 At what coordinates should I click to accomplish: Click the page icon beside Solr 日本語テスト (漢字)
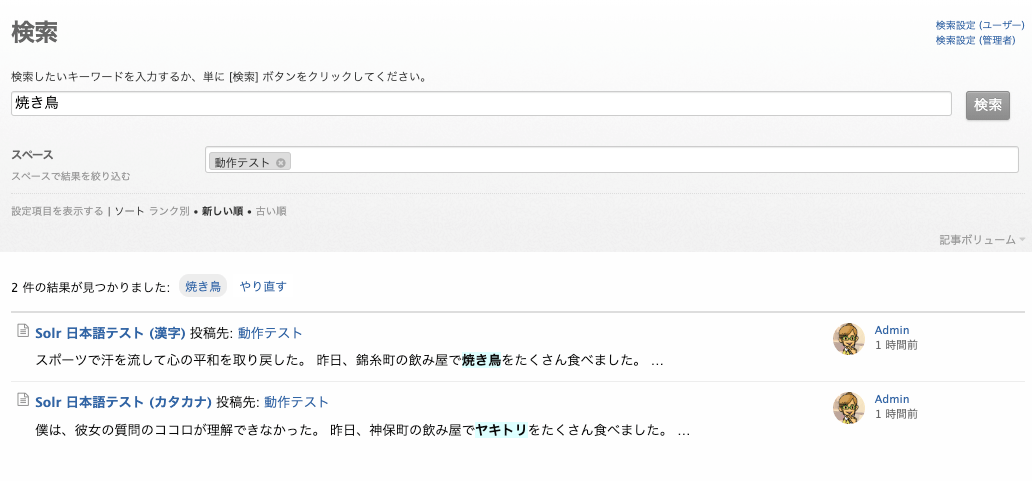23,331
